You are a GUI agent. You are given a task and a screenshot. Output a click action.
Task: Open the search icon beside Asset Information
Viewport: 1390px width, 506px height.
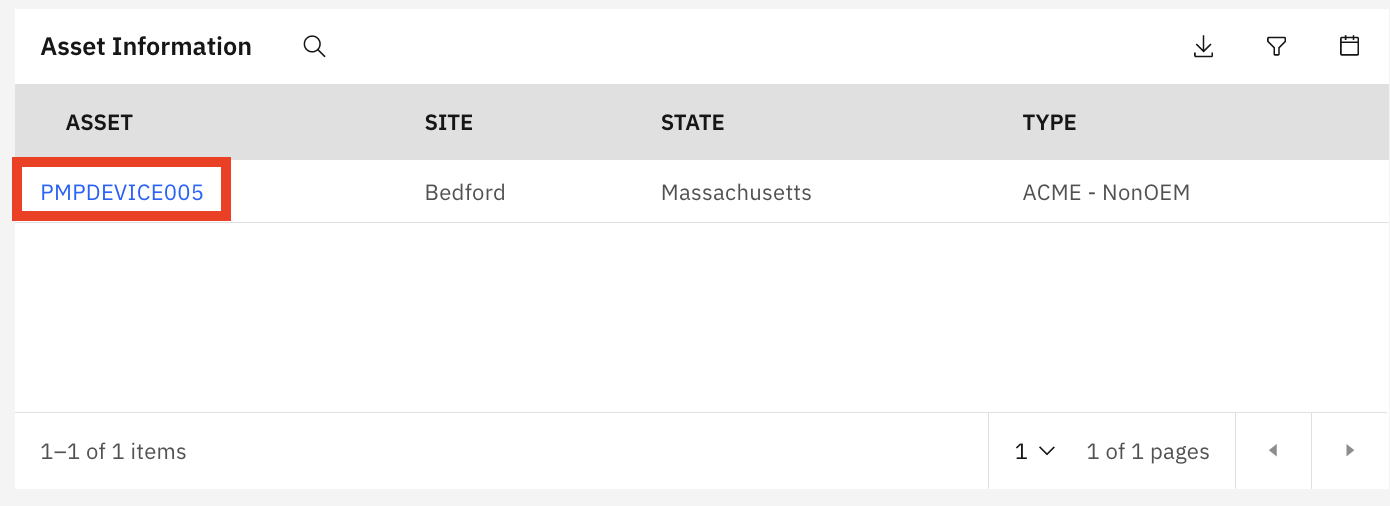tap(314, 47)
